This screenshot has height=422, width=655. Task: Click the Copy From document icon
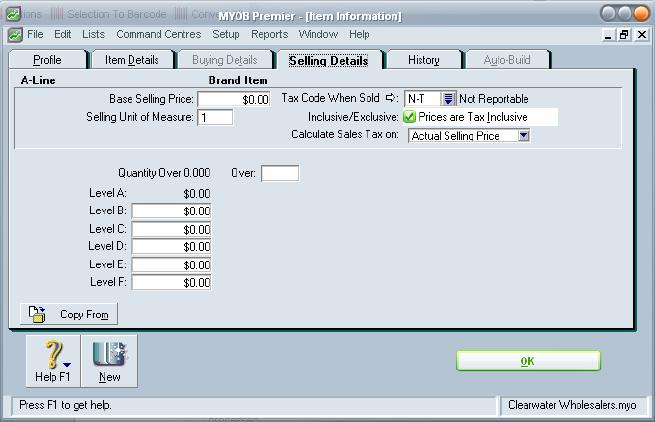tap(37, 314)
